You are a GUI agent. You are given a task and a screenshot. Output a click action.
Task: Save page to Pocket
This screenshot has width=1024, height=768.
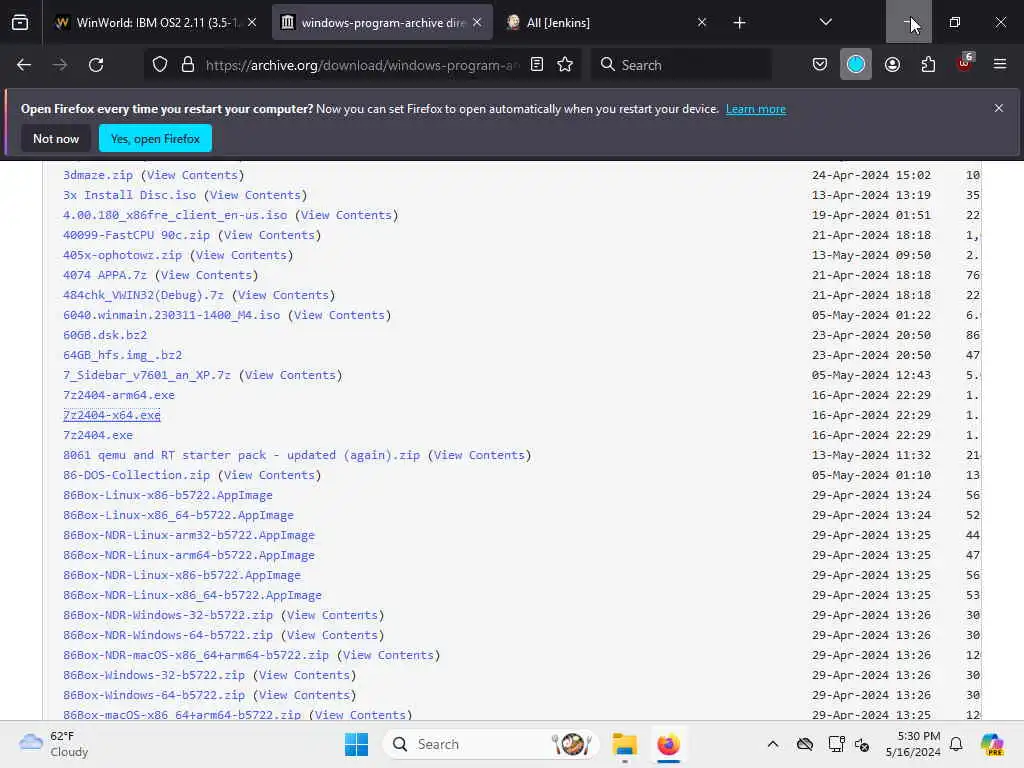pos(820,65)
